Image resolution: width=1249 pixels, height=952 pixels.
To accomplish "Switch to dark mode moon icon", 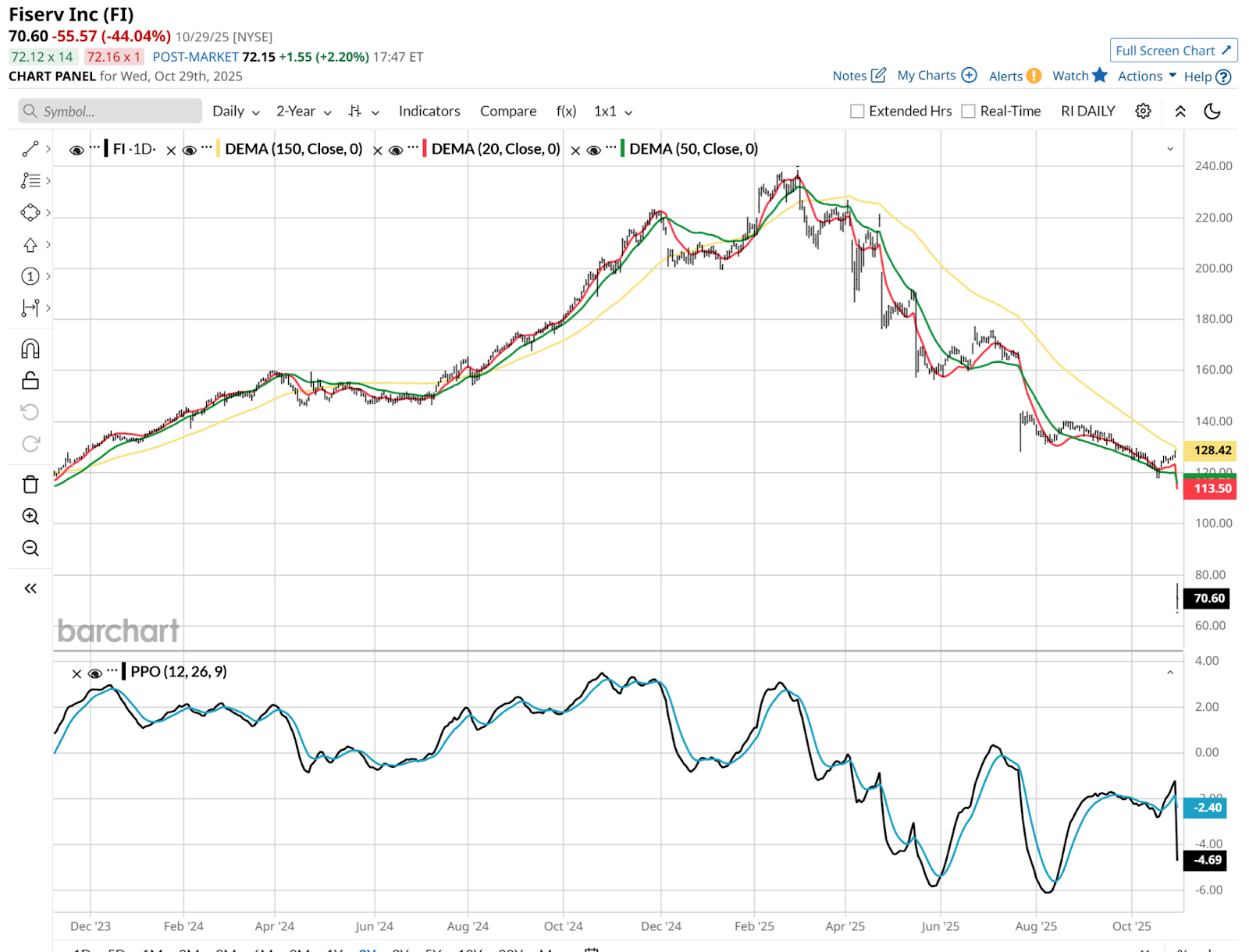I will [x=1212, y=111].
